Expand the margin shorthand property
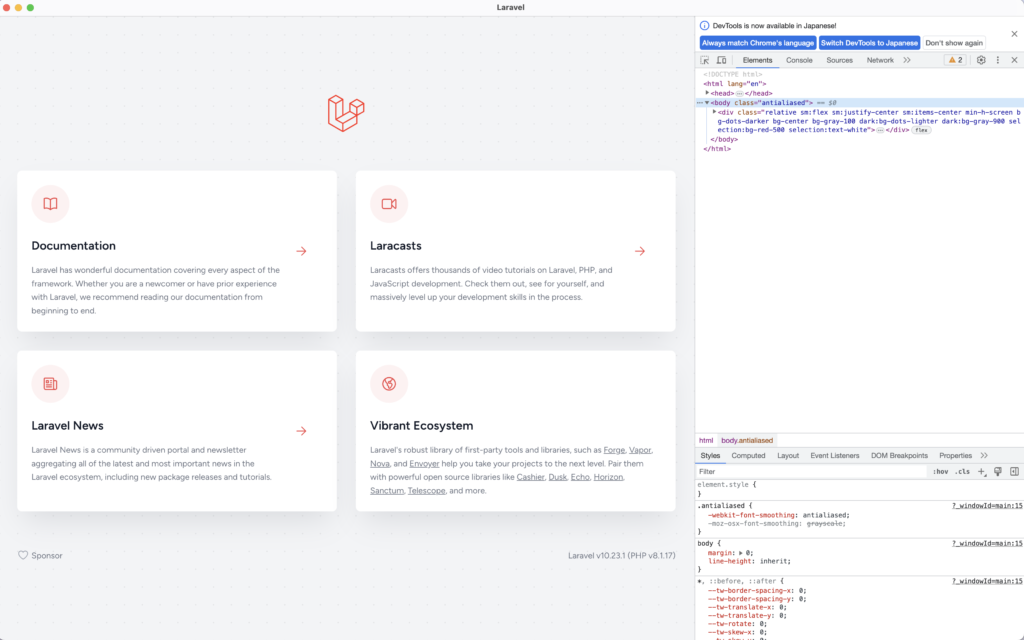Viewport: 1024px width, 640px height. 739,552
